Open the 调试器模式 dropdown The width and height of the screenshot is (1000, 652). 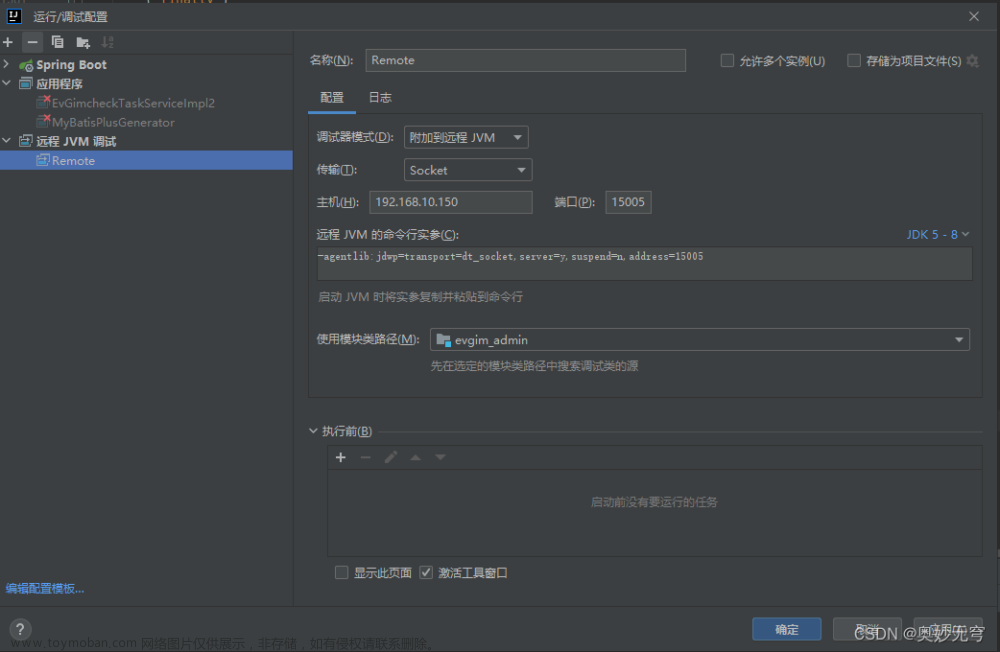tap(466, 137)
